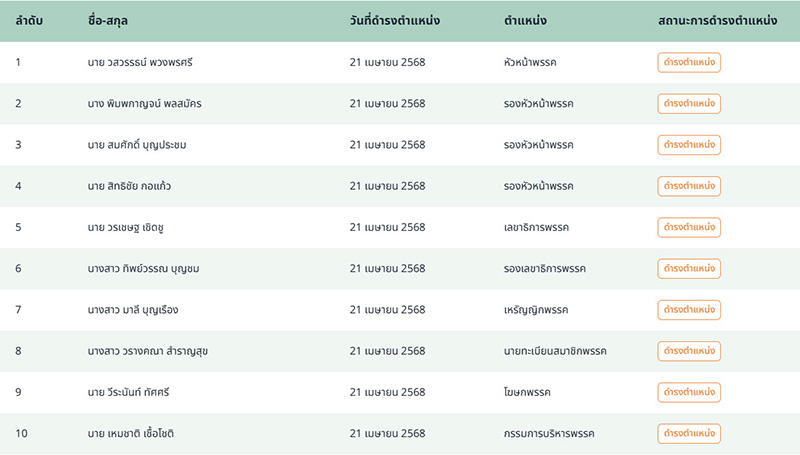The width and height of the screenshot is (800, 455).
Task: Select the name นาย วสวรรธน์ พวงพรศรี
Action: pos(140,62)
